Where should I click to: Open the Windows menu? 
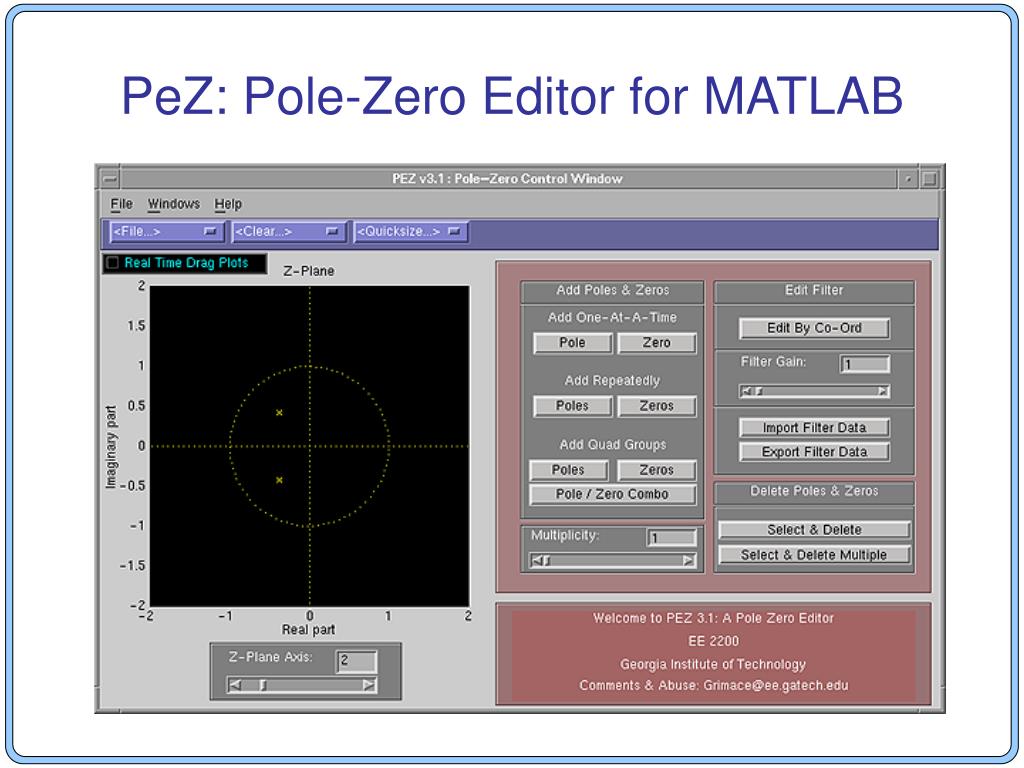(174, 204)
